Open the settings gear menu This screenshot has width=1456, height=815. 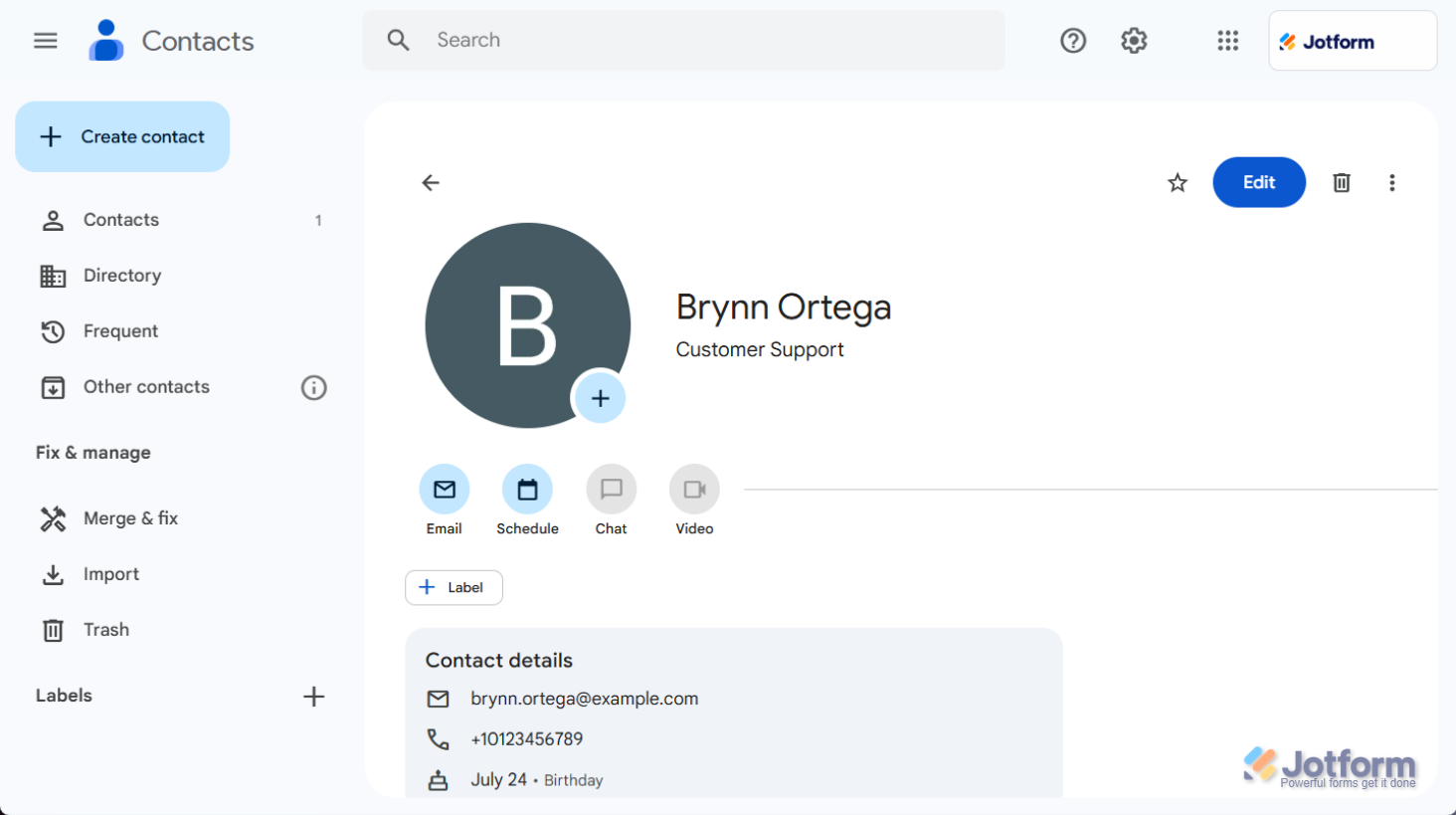[x=1134, y=41]
